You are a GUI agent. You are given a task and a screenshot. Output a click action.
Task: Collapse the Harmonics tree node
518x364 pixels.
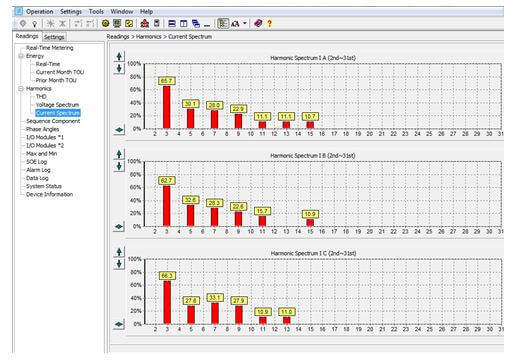pos(21,89)
